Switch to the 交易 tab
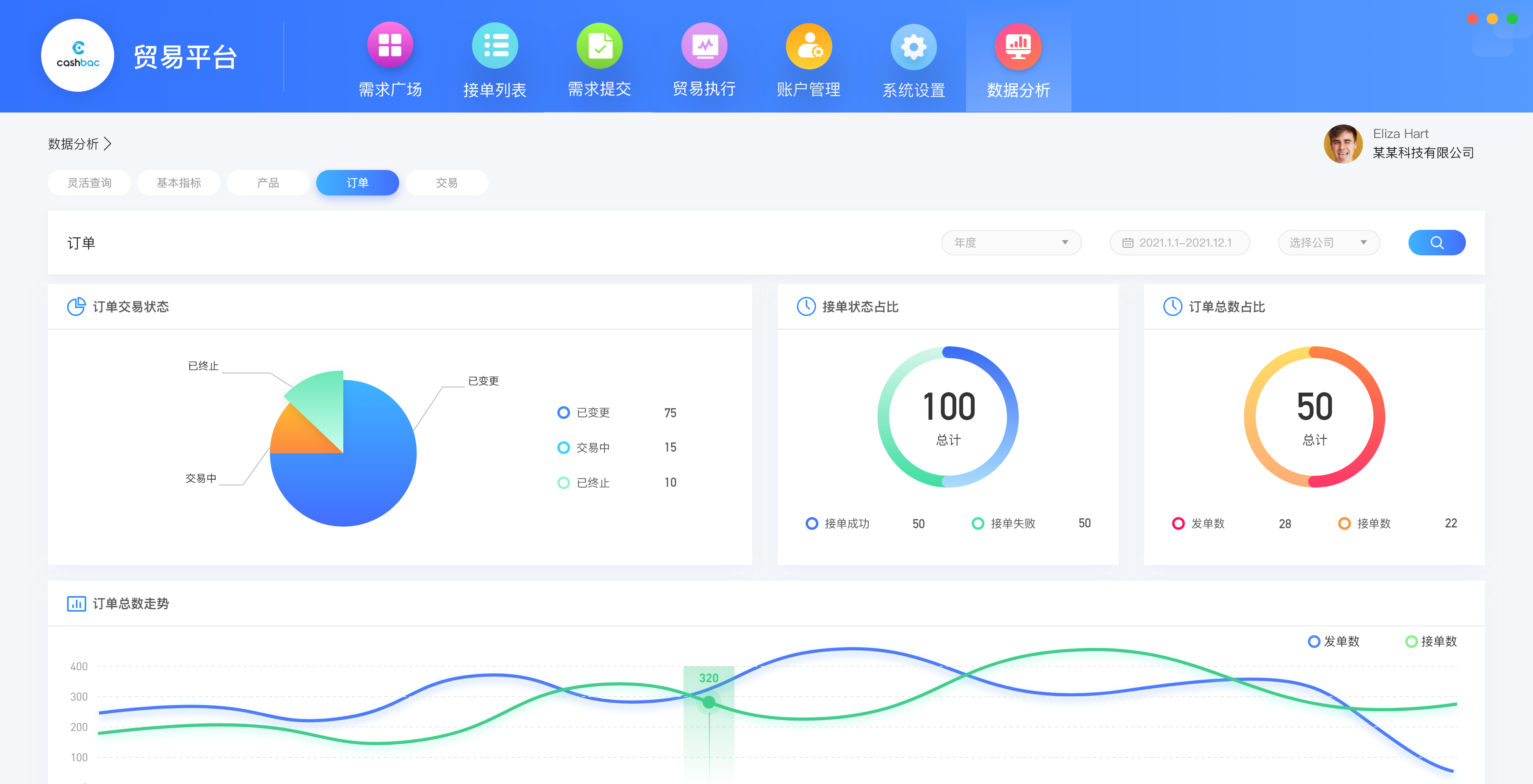Image resolution: width=1533 pixels, height=784 pixels. point(446,183)
